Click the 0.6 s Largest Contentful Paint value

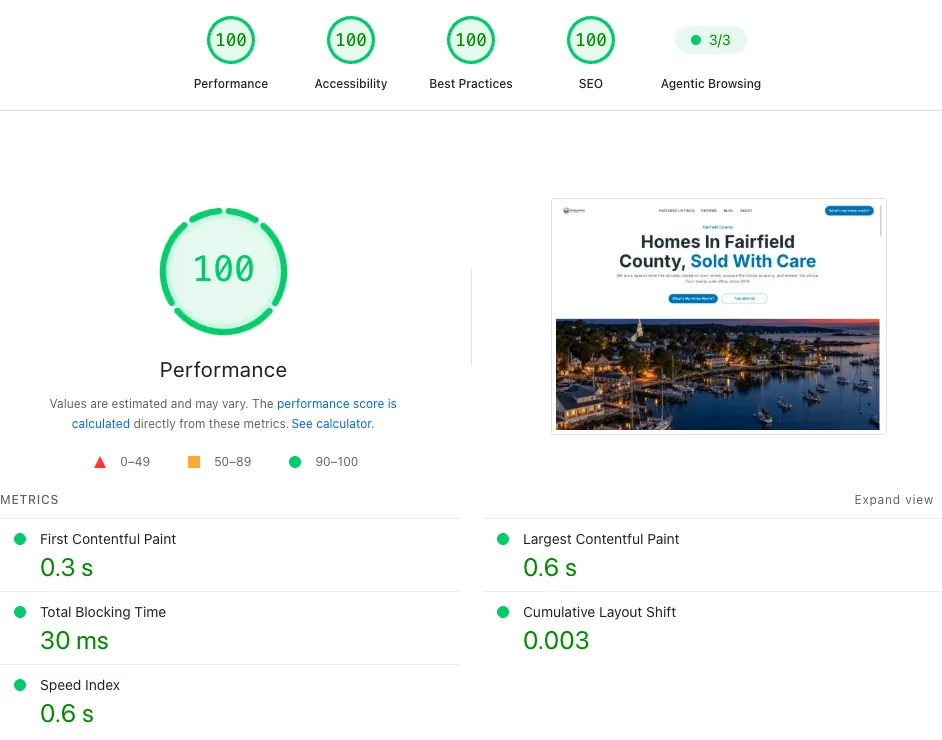pyautogui.click(x=550, y=568)
